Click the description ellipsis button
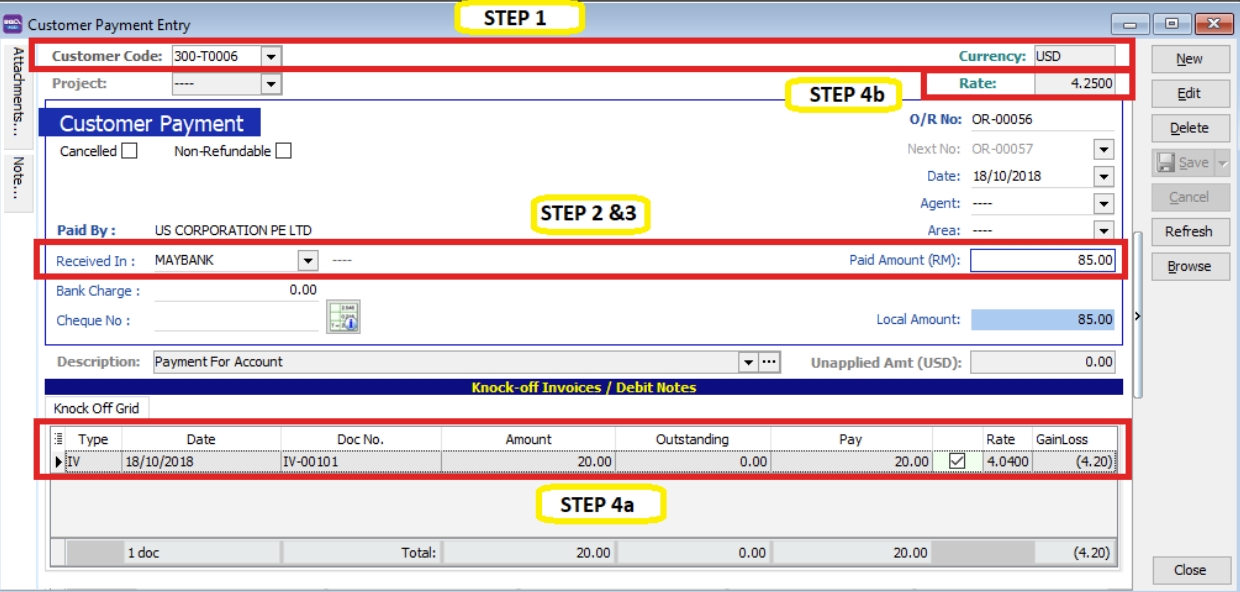The height and width of the screenshot is (592, 1240). [x=769, y=362]
